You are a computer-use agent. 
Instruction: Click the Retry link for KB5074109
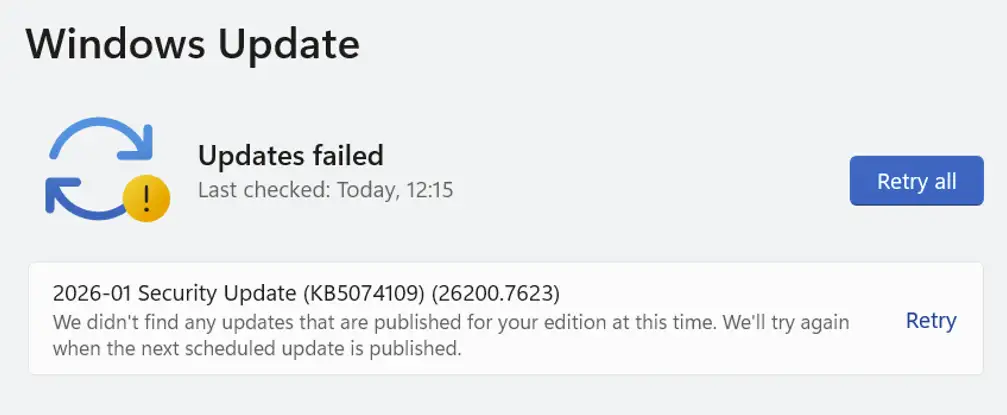point(930,320)
